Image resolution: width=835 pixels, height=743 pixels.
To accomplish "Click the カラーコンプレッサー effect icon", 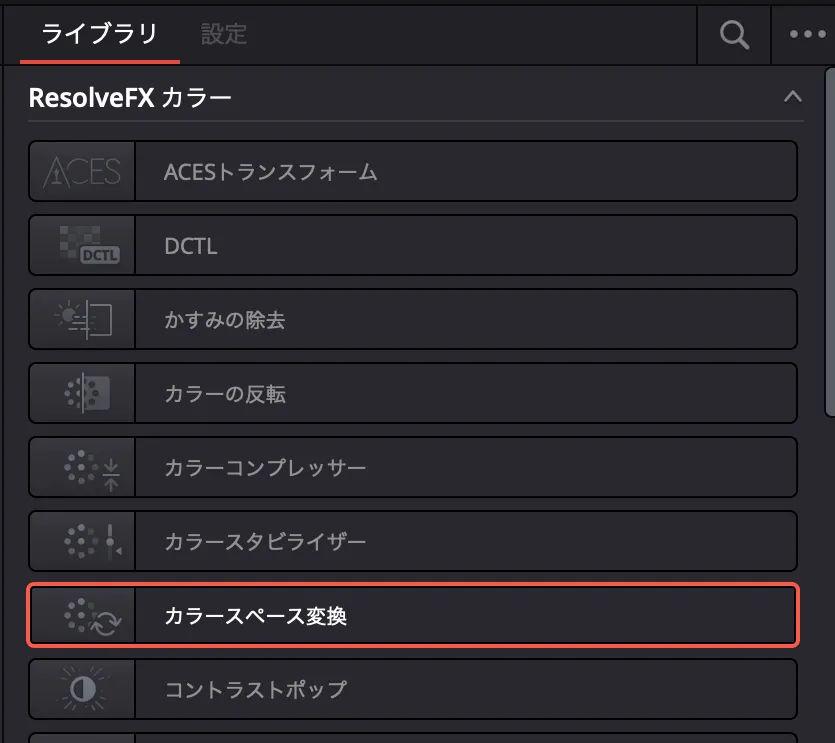I will [82, 467].
